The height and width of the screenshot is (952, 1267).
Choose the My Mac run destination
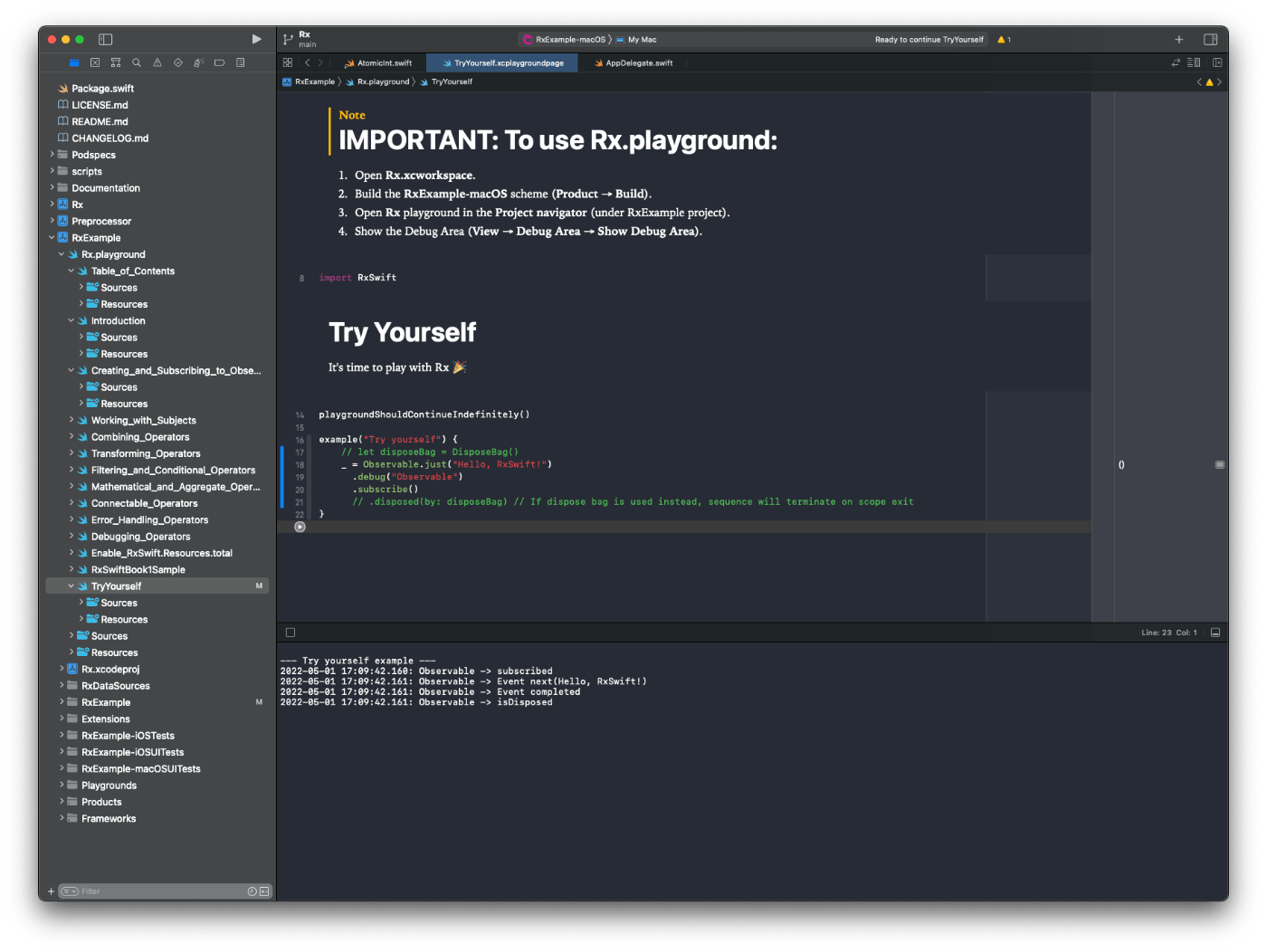click(636, 40)
